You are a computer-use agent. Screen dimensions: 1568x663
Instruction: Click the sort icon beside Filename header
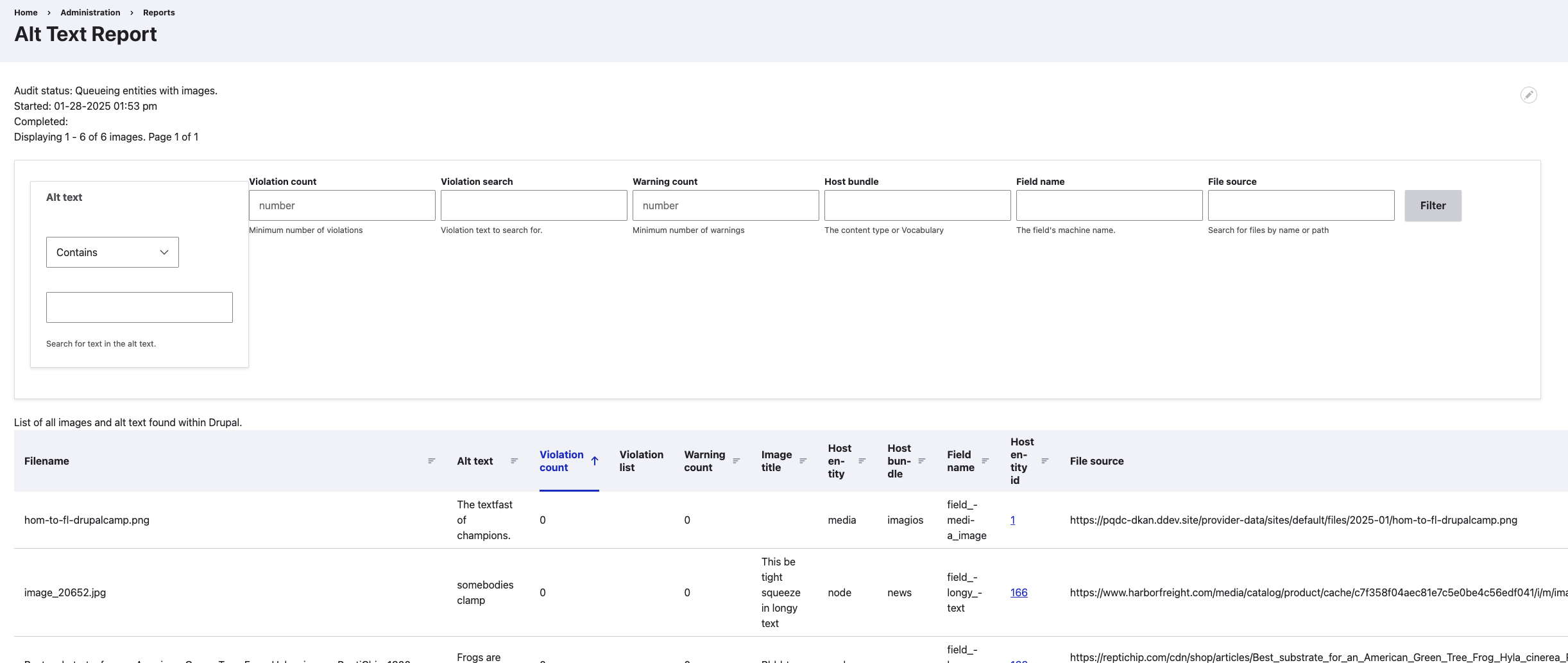pos(431,461)
